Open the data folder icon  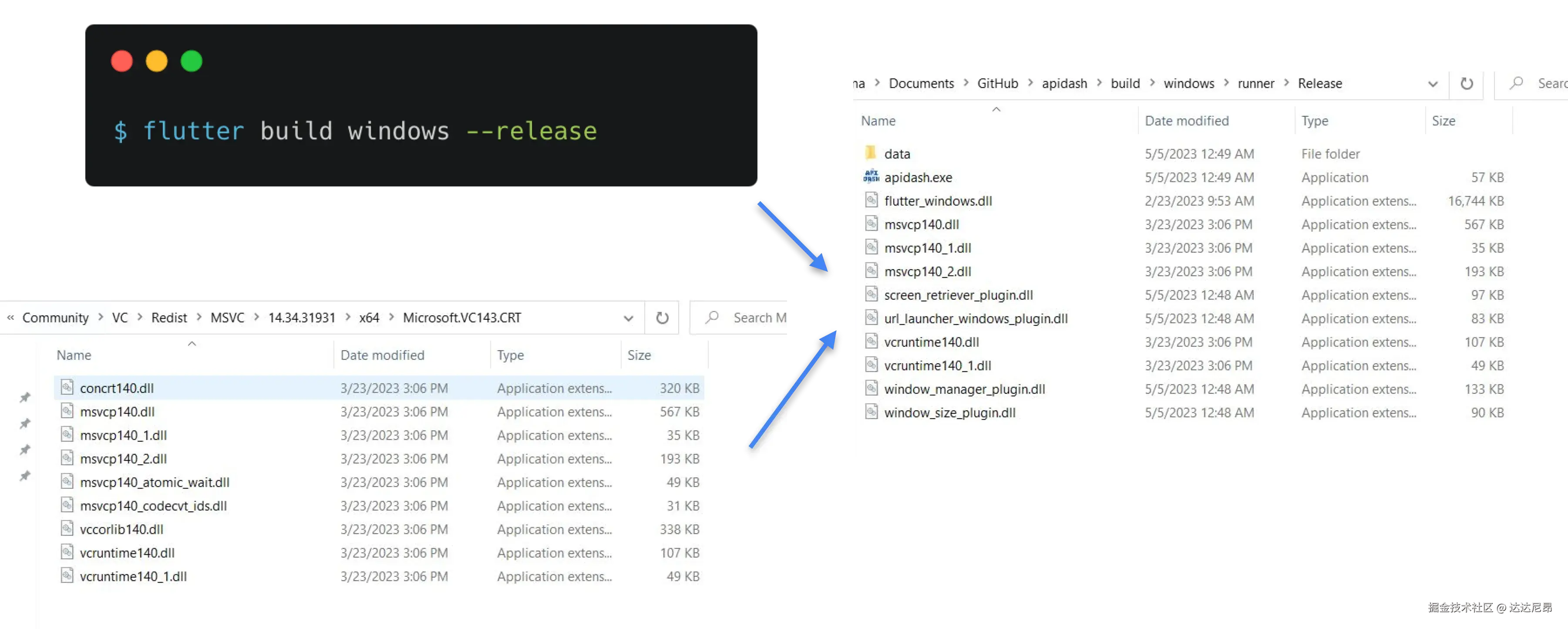click(x=871, y=153)
